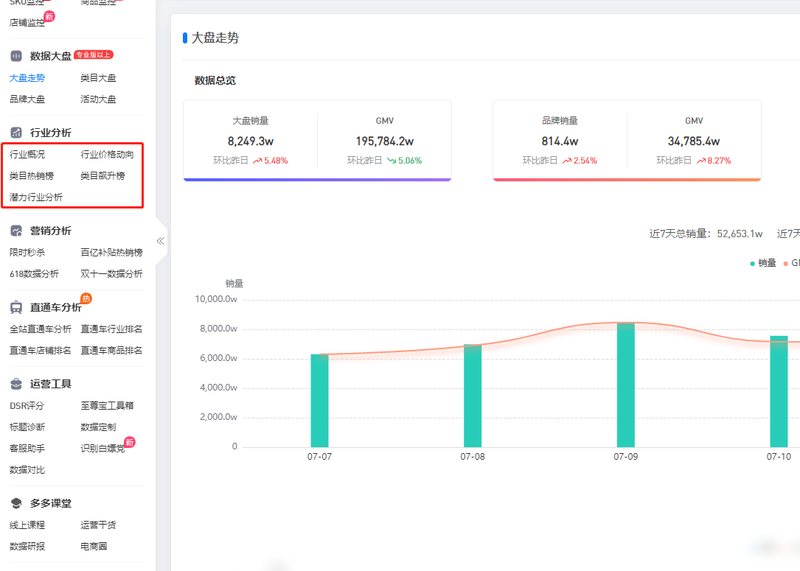The image size is (800, 571).
Task: Click the 直通车分析 bus icon
Action: click(16, 308)
